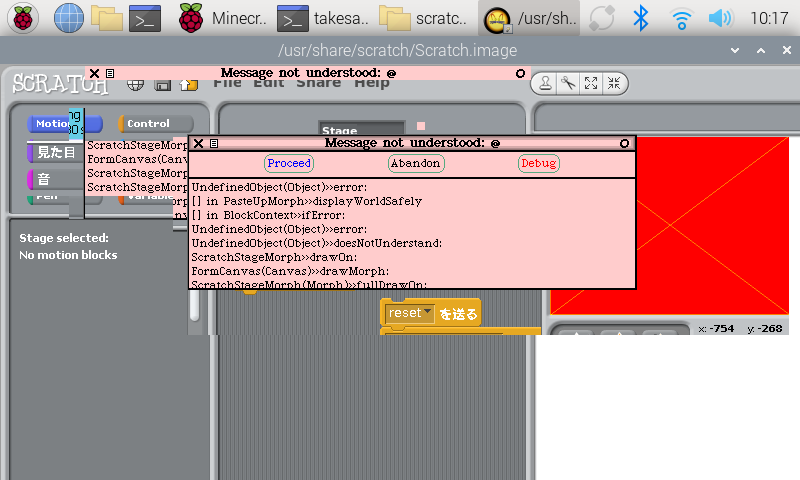This screenshot has height=480, width=800.
Task: Open the background error window's menu icon
Action: [x=110, y=73]
